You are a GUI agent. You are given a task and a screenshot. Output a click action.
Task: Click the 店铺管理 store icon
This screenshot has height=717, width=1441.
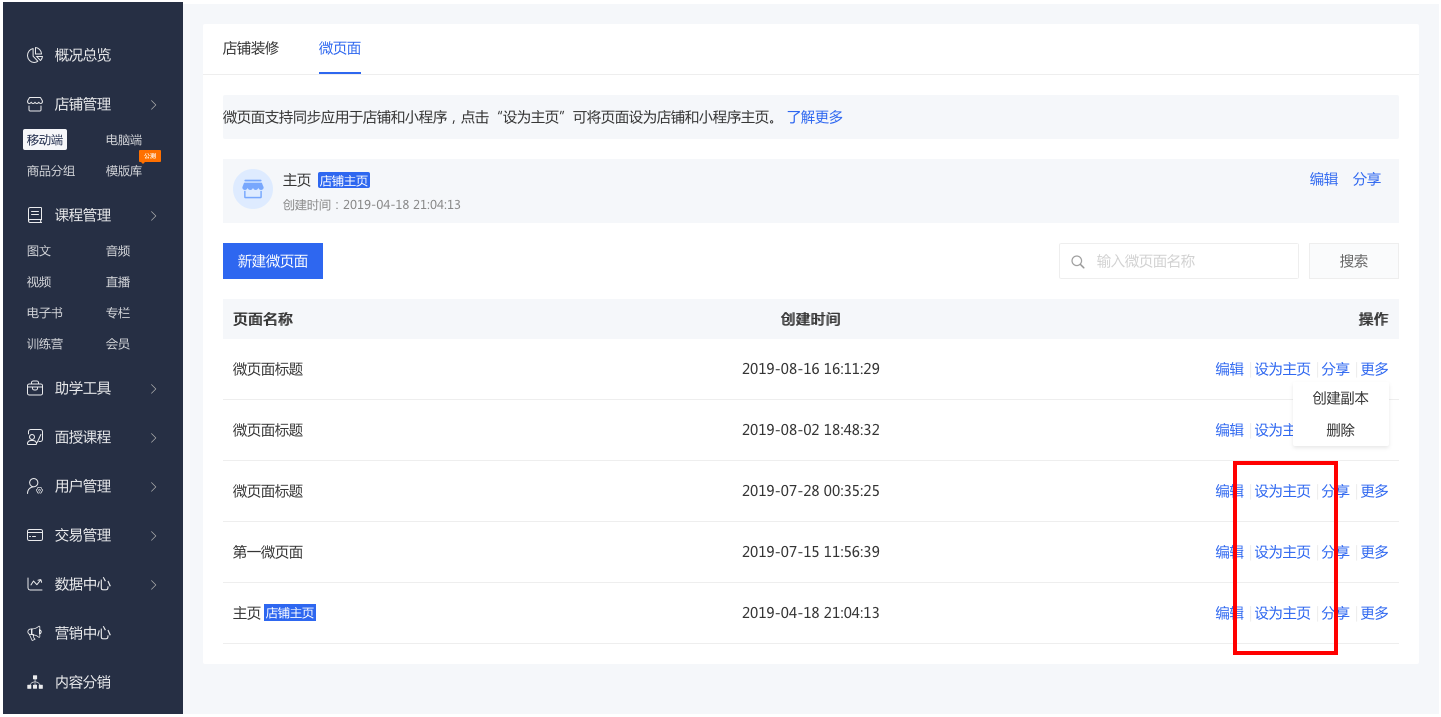[x=35, y=104]
